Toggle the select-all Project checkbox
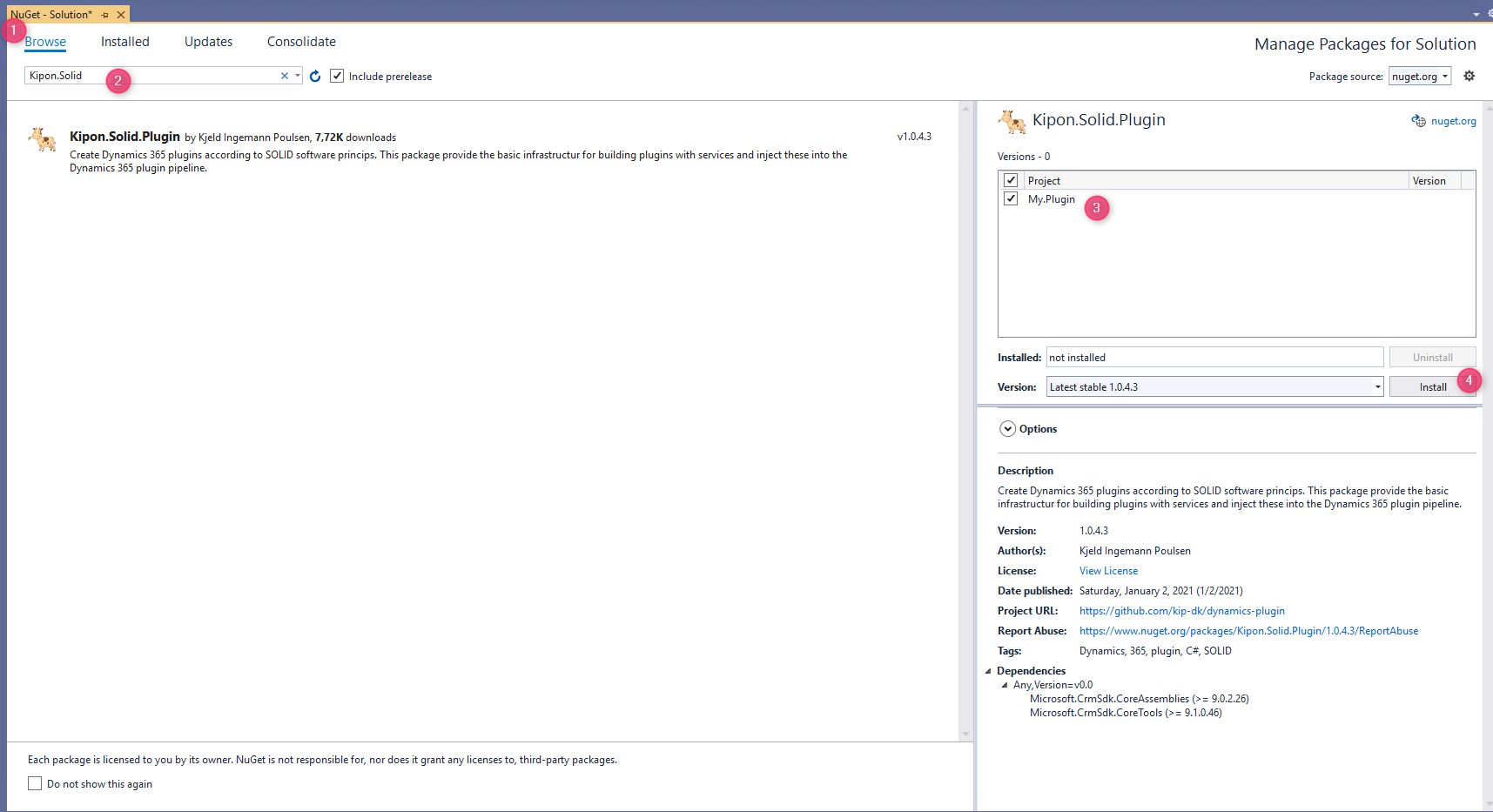1493x812 pixels. point(1011,180)
